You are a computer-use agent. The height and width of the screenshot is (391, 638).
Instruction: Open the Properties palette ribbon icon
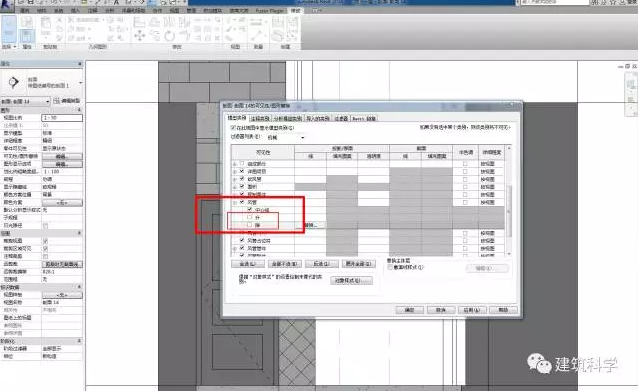26,35
